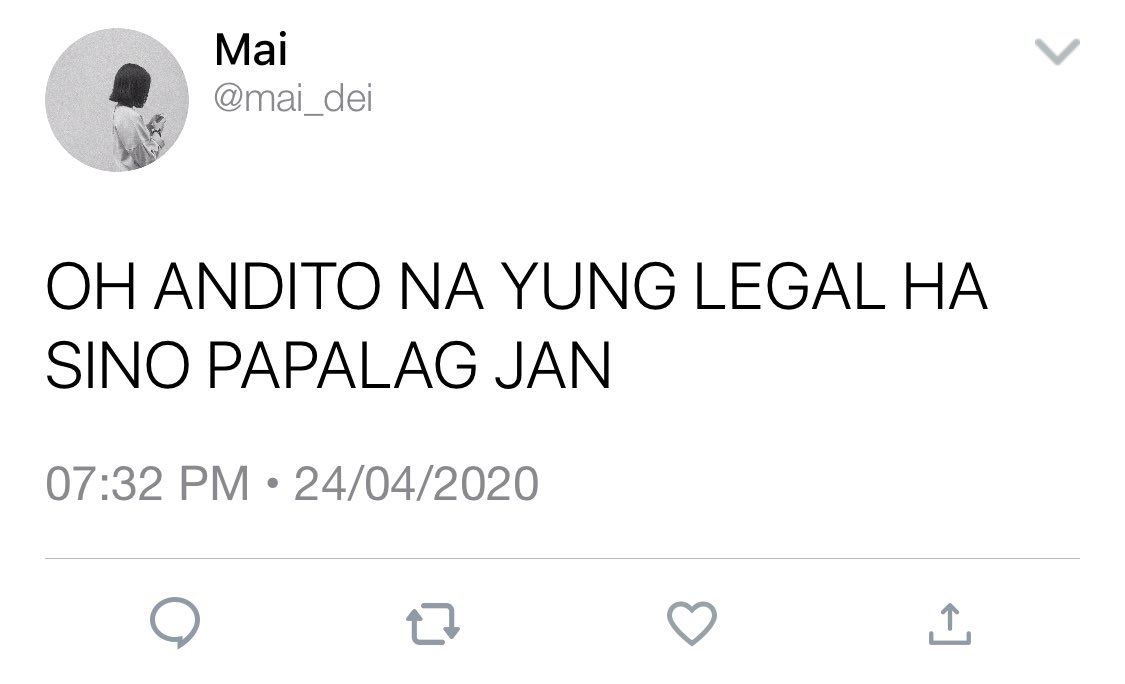Share the tweet via the upload arrow icon
The width and height of the screenshot is (1125, 684).
click(950, 624)
